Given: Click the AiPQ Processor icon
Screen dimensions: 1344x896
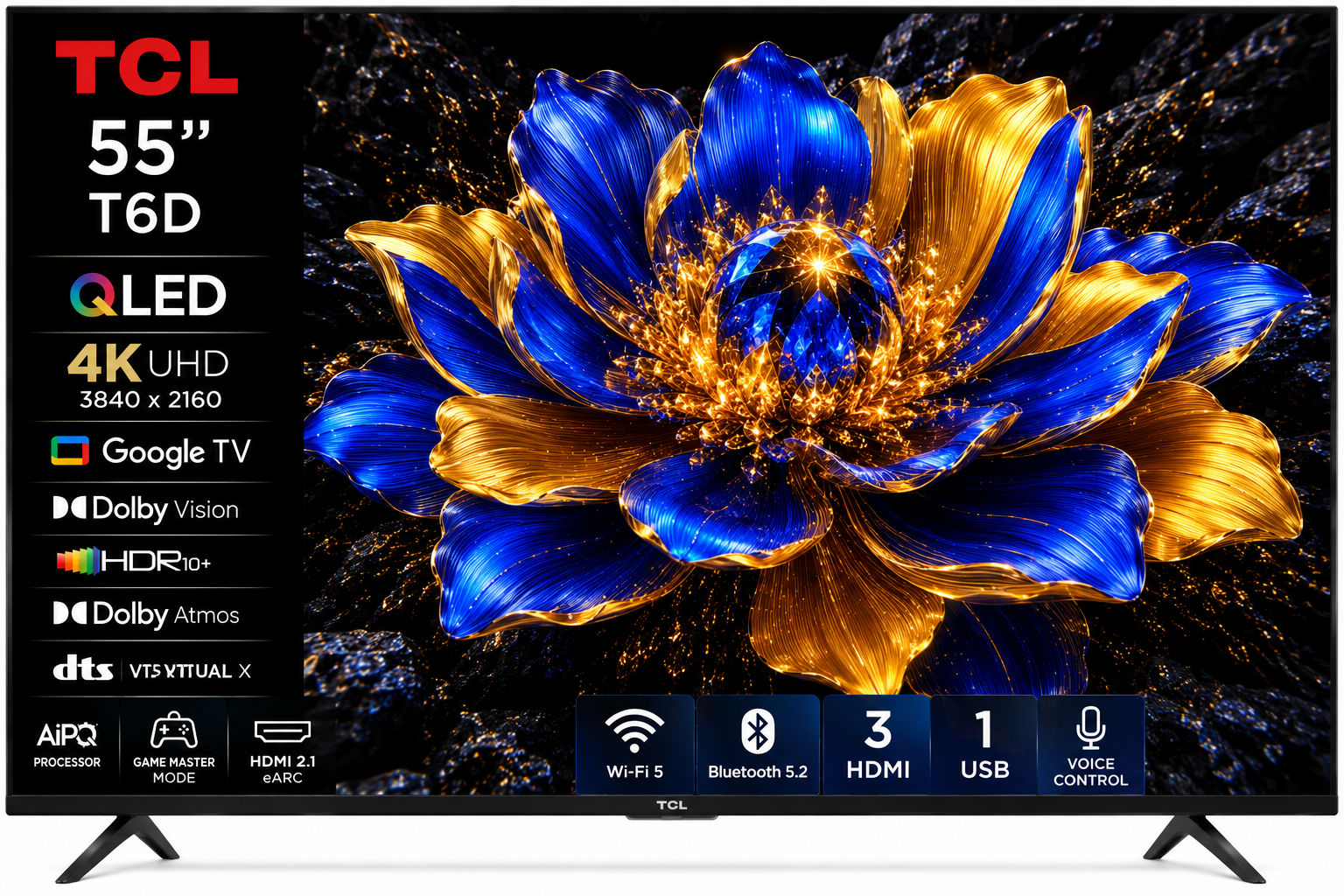Looking at the screenshot, I should click(x=67, y=734).
